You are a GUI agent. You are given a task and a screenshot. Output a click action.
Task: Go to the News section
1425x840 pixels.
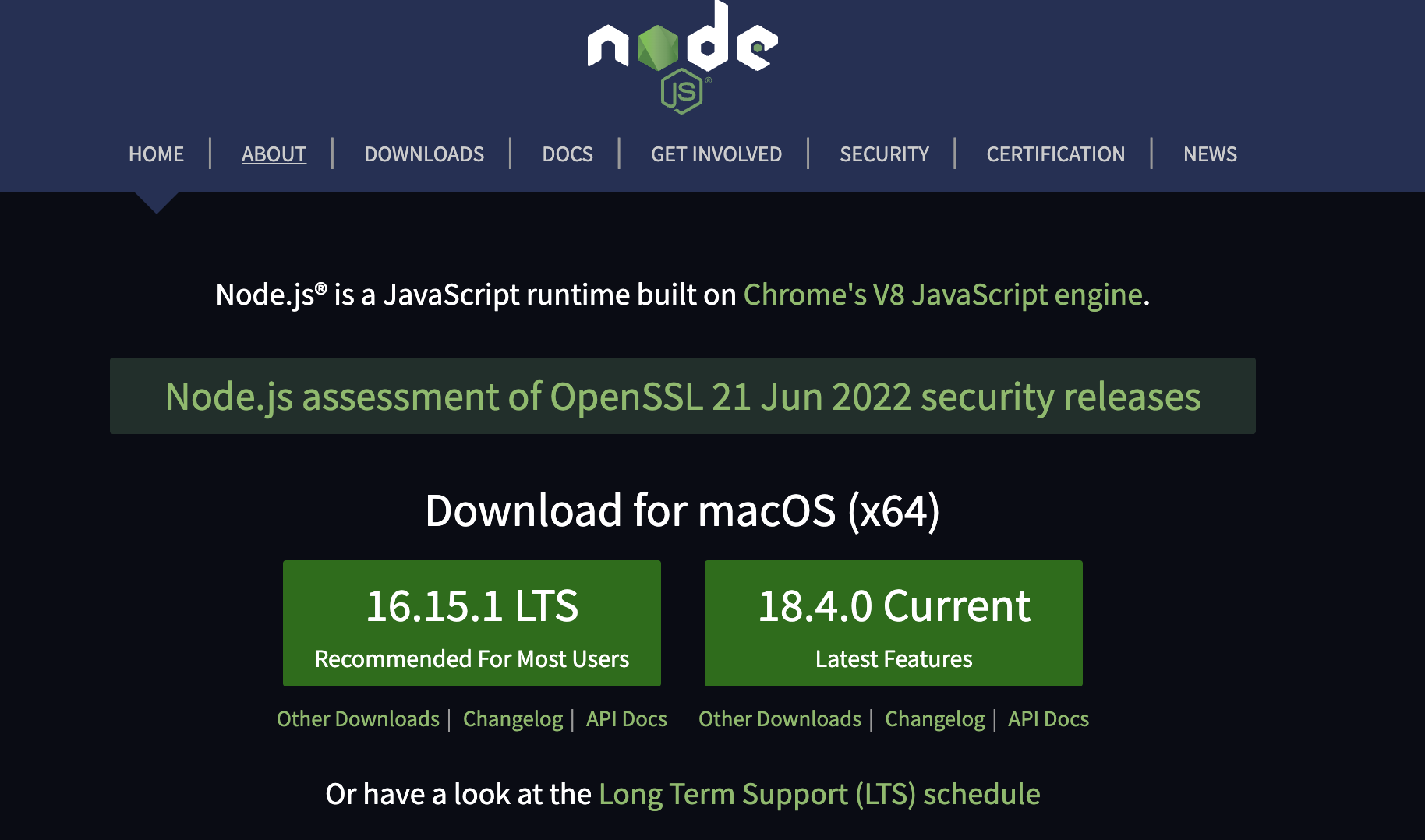1210,154
